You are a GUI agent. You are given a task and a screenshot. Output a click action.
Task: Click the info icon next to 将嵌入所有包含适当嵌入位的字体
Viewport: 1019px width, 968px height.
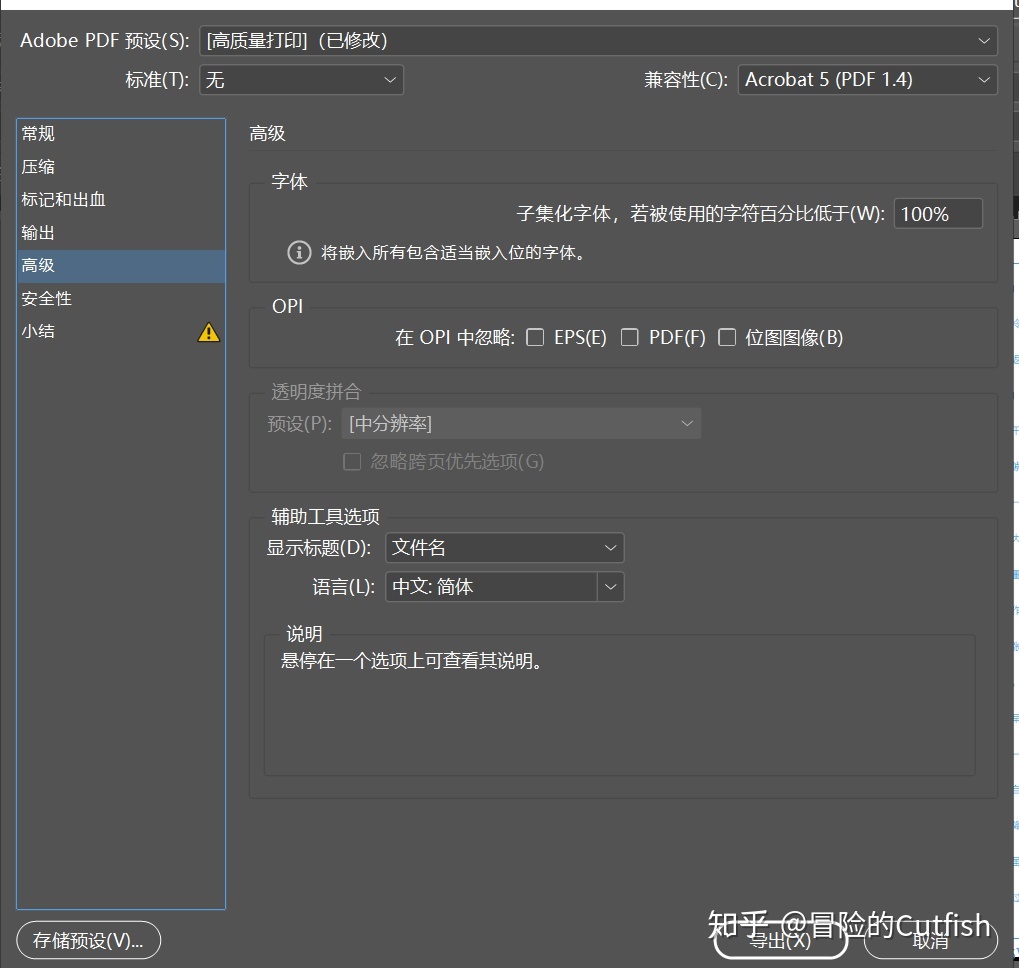coord(299,252)
